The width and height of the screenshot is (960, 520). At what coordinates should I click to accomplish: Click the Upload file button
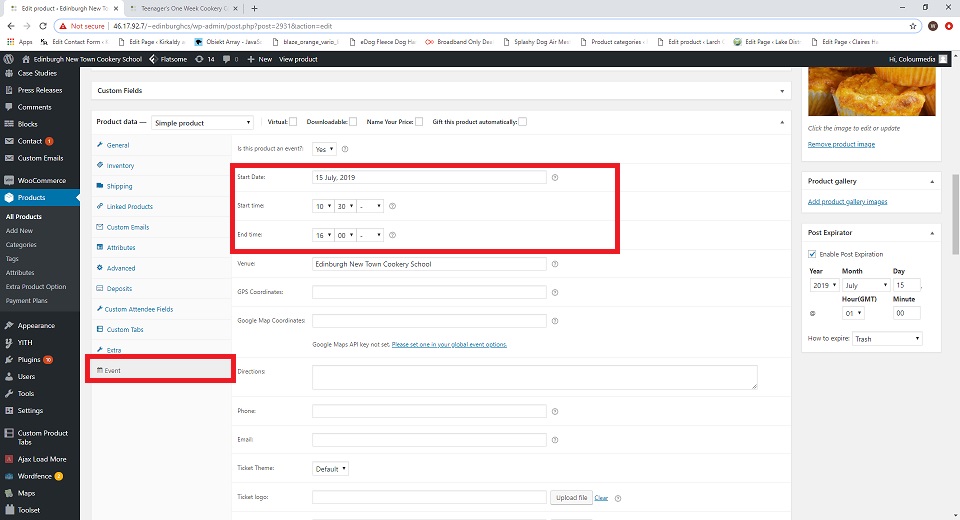pos(570,497)
